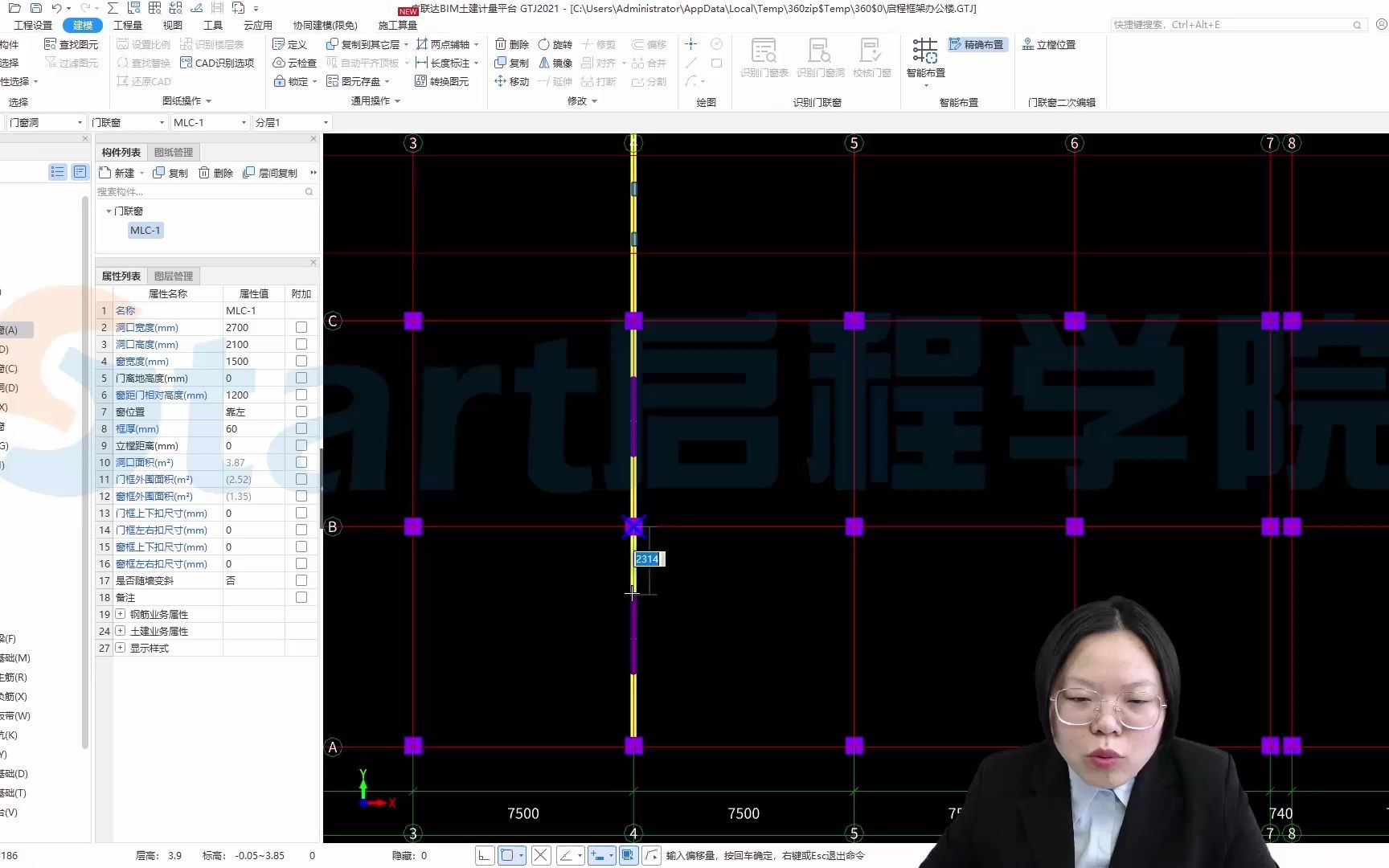Open the MLC-1 component dropdown
The image size is (1389, 868).
coord(244,122)
